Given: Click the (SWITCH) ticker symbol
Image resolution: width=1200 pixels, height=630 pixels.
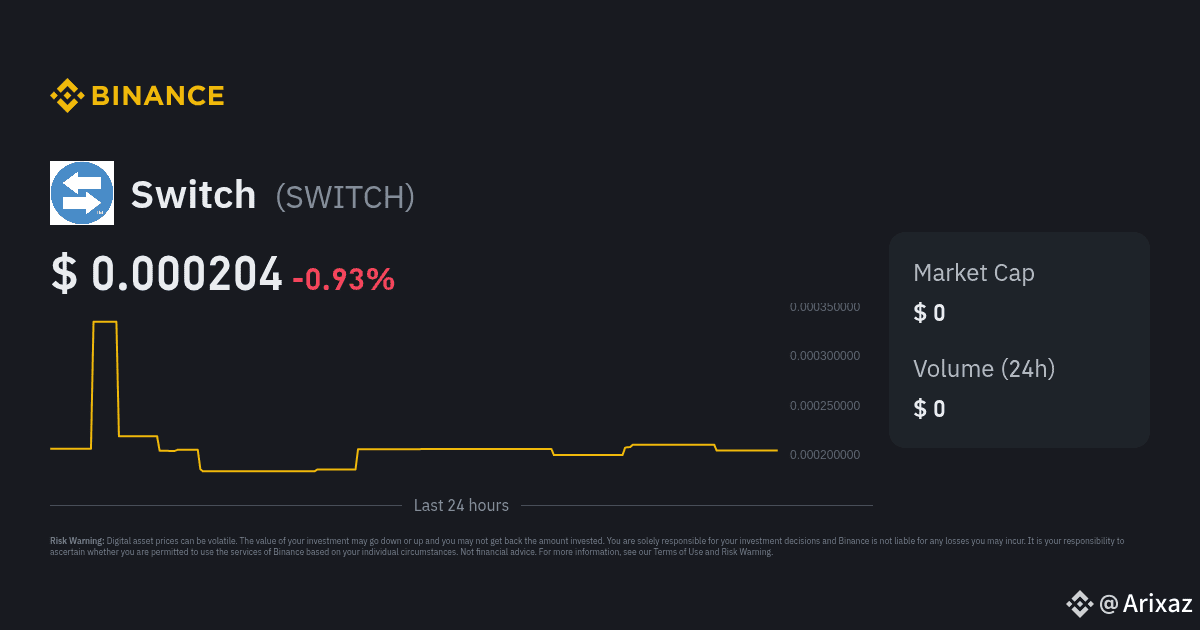Looking at the screenshot, I should tap(345, 197).
